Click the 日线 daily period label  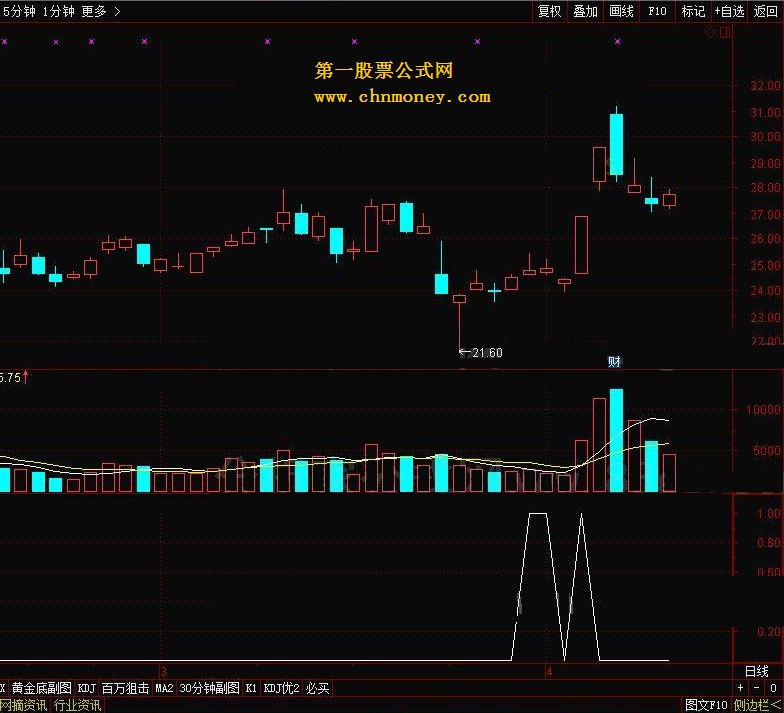756,671
